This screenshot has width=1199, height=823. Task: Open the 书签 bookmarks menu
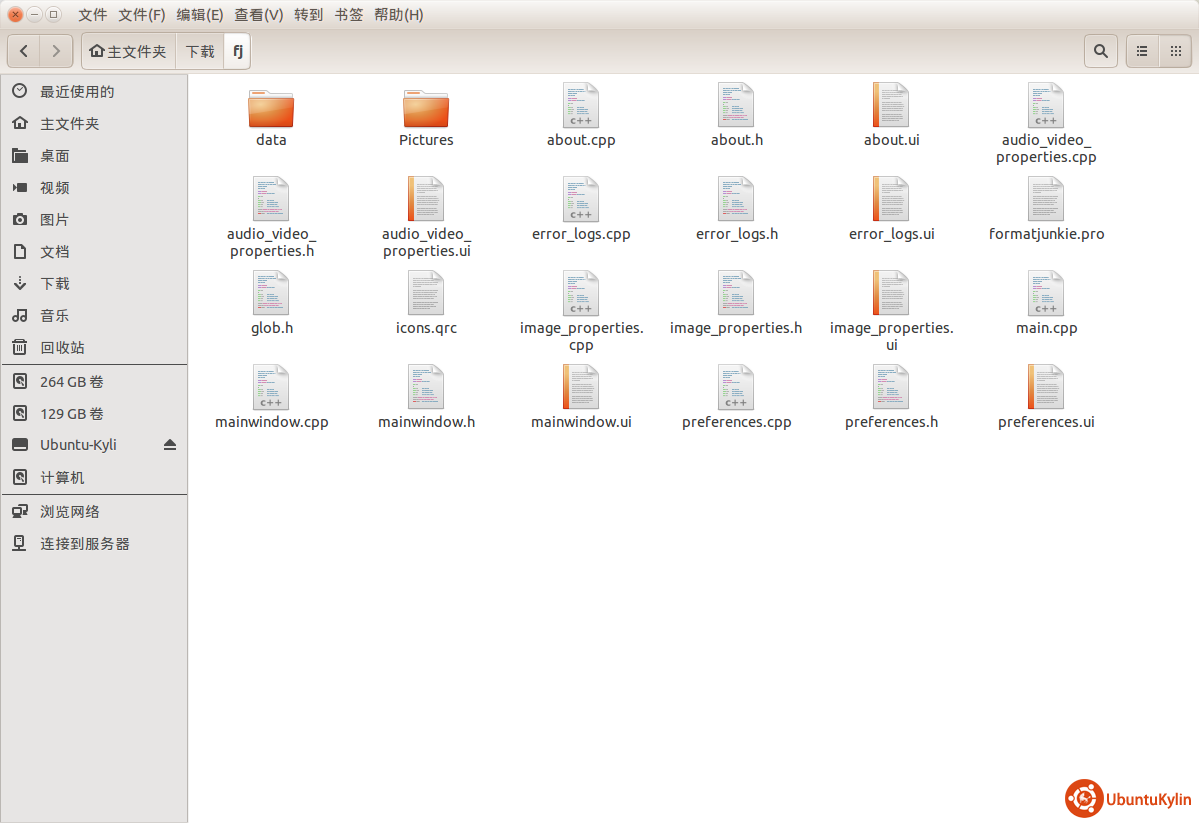click(x=349, y=15)
